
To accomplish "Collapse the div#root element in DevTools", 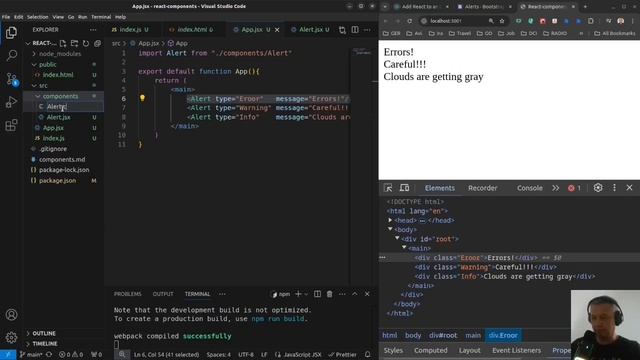I will pos(397,238).
